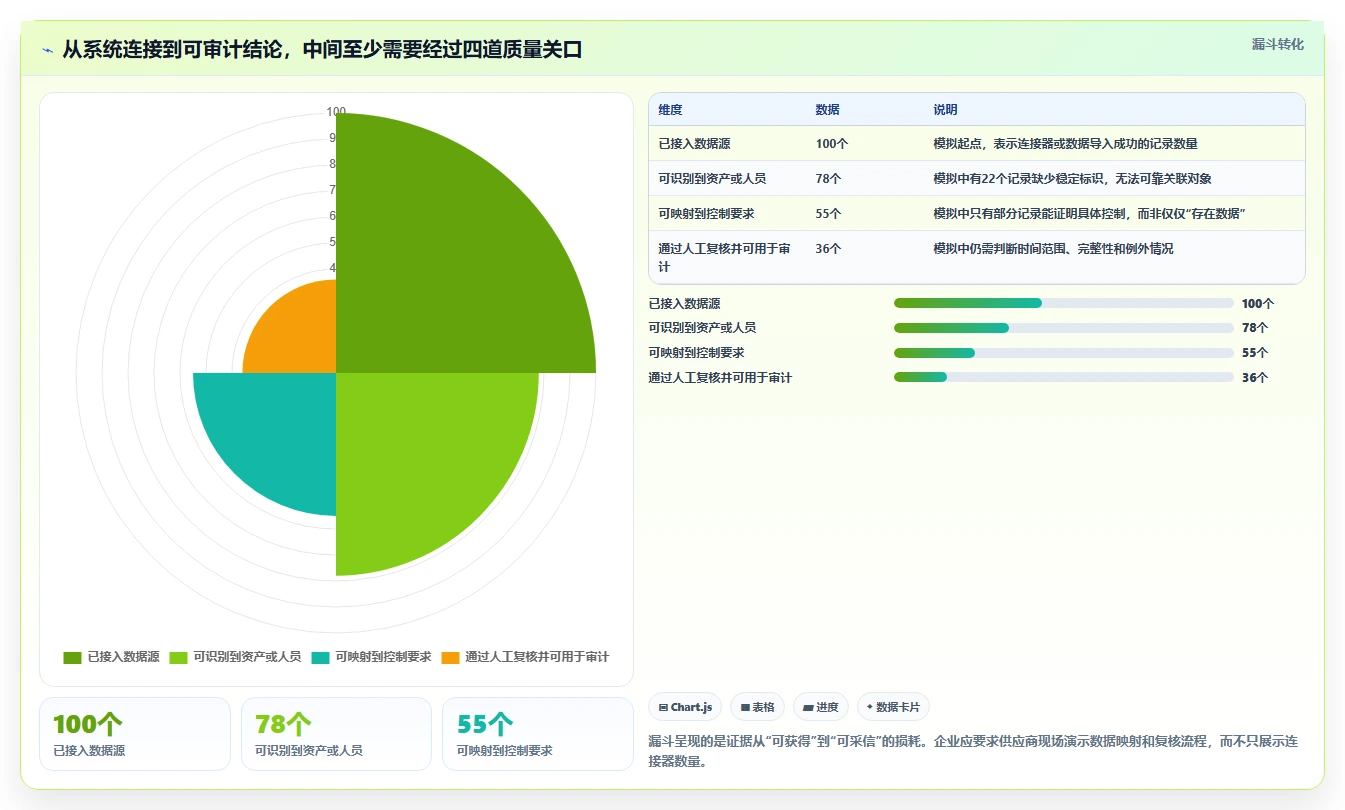Viewport: 1345px width, 810px height.
Task: Click the 100个 value beside progress bar
Action: [1258, 304]
